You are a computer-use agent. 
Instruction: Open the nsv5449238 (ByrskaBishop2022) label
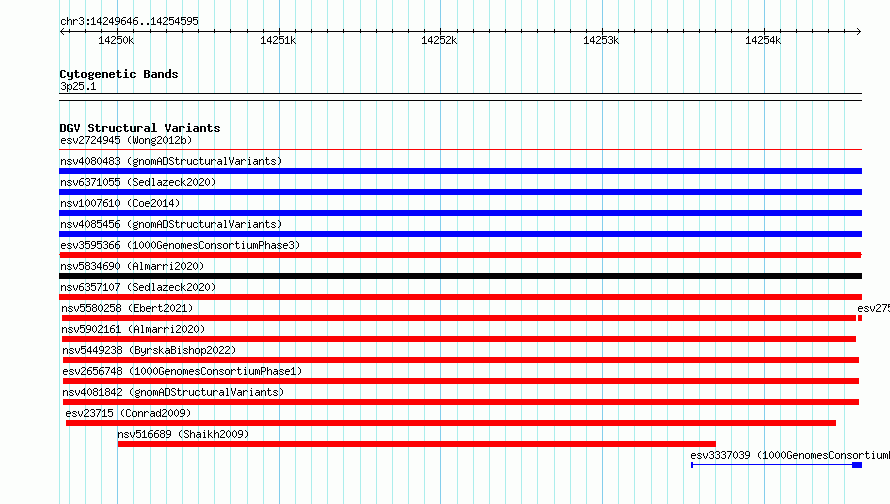149,350
